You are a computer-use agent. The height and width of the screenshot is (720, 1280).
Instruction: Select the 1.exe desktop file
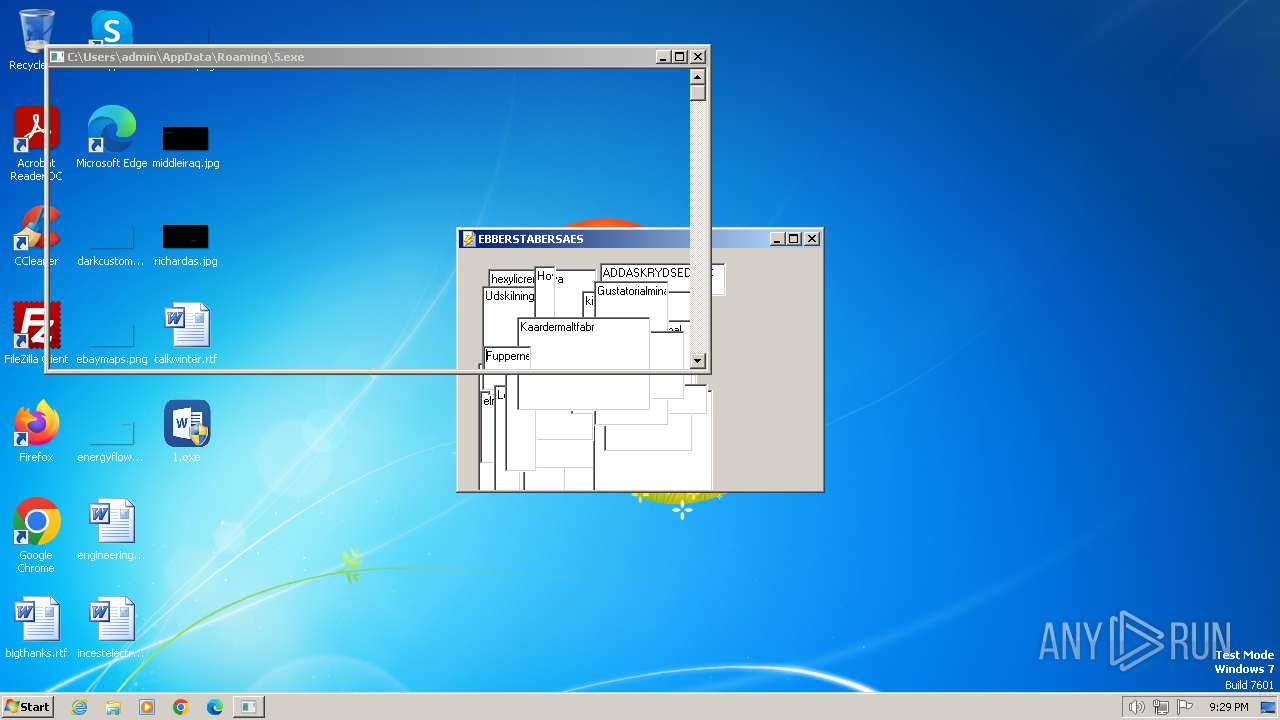coord(186,432)
